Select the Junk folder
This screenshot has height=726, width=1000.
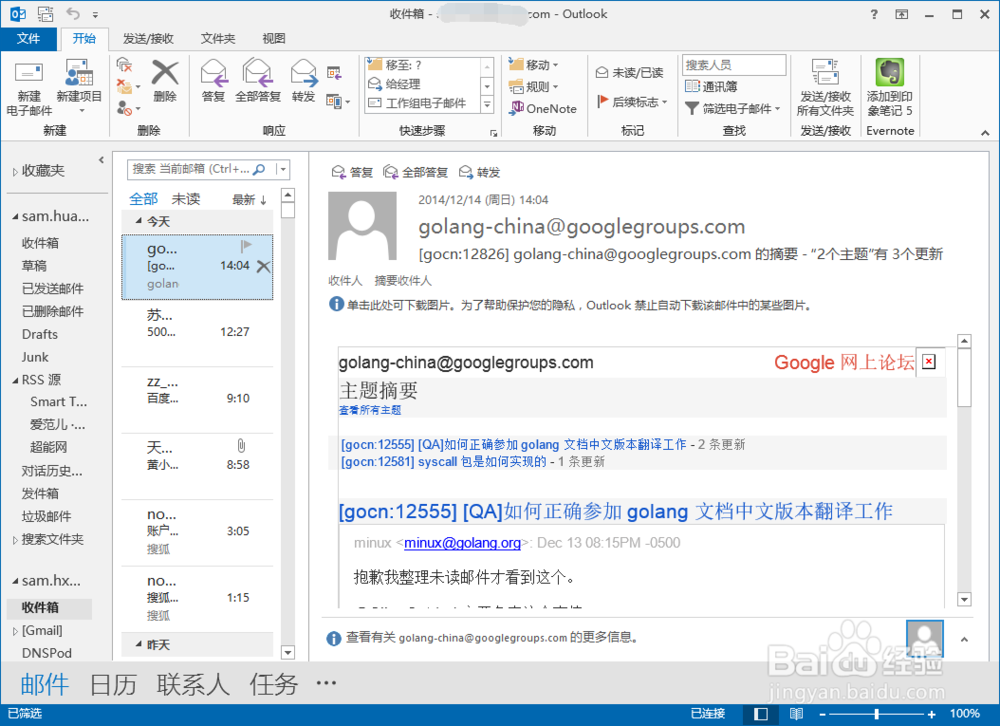(x=35, y=357)
